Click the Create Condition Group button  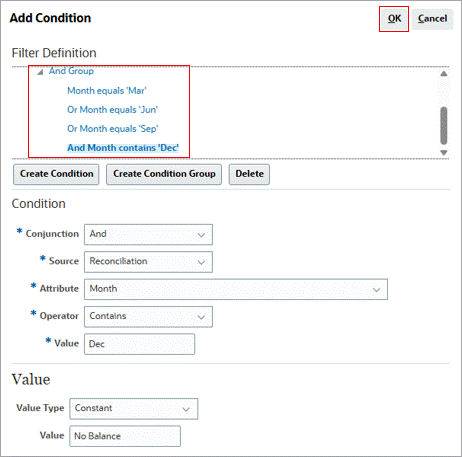(x=164, y=174)
